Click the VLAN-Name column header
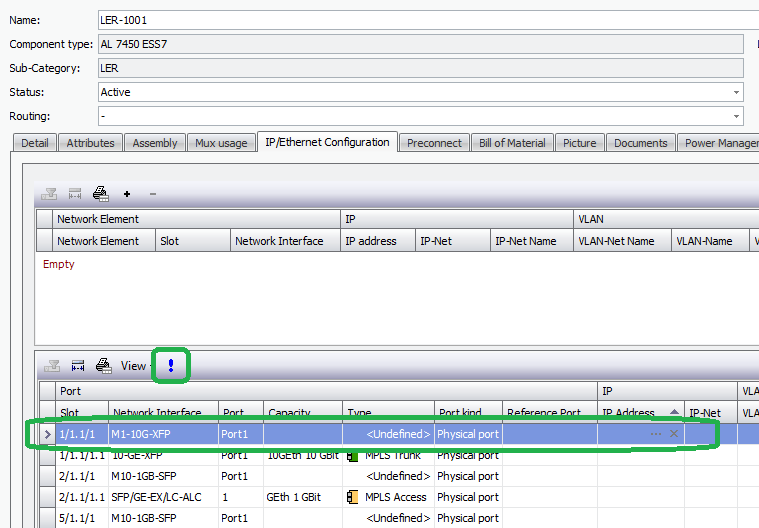The image size is (759, 528). click(710, 241)
